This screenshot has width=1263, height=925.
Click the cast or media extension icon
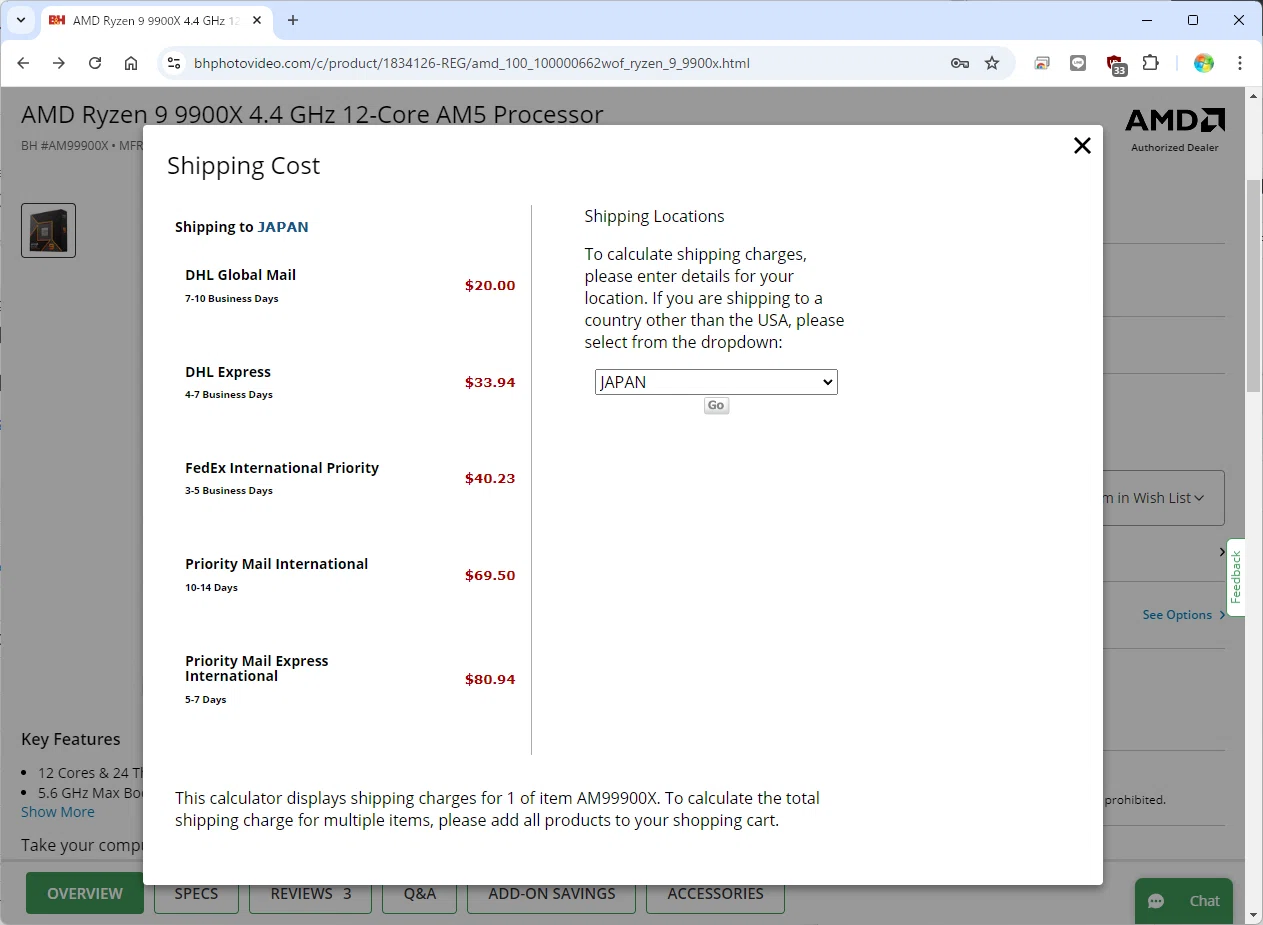1042,63
